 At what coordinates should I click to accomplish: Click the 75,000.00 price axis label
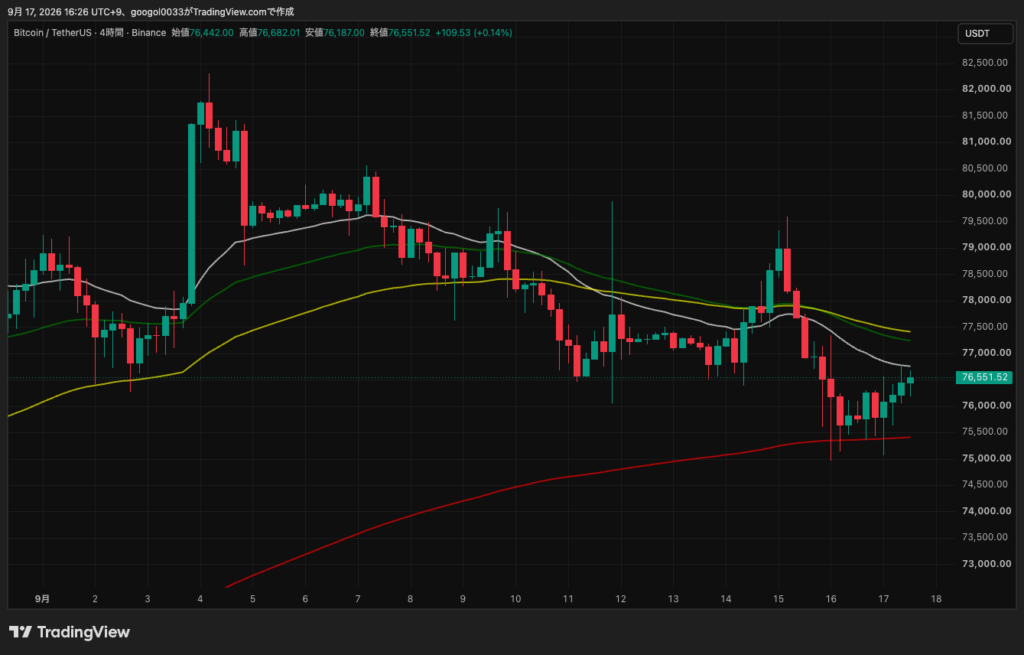point(986,458)
